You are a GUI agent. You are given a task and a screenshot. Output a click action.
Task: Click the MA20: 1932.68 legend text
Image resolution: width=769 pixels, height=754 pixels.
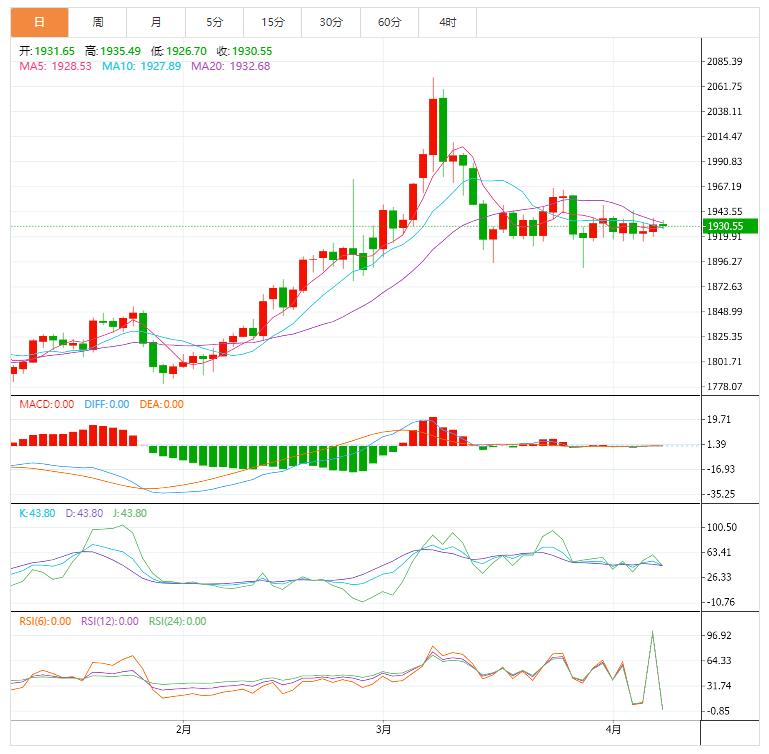click(231, 66)
